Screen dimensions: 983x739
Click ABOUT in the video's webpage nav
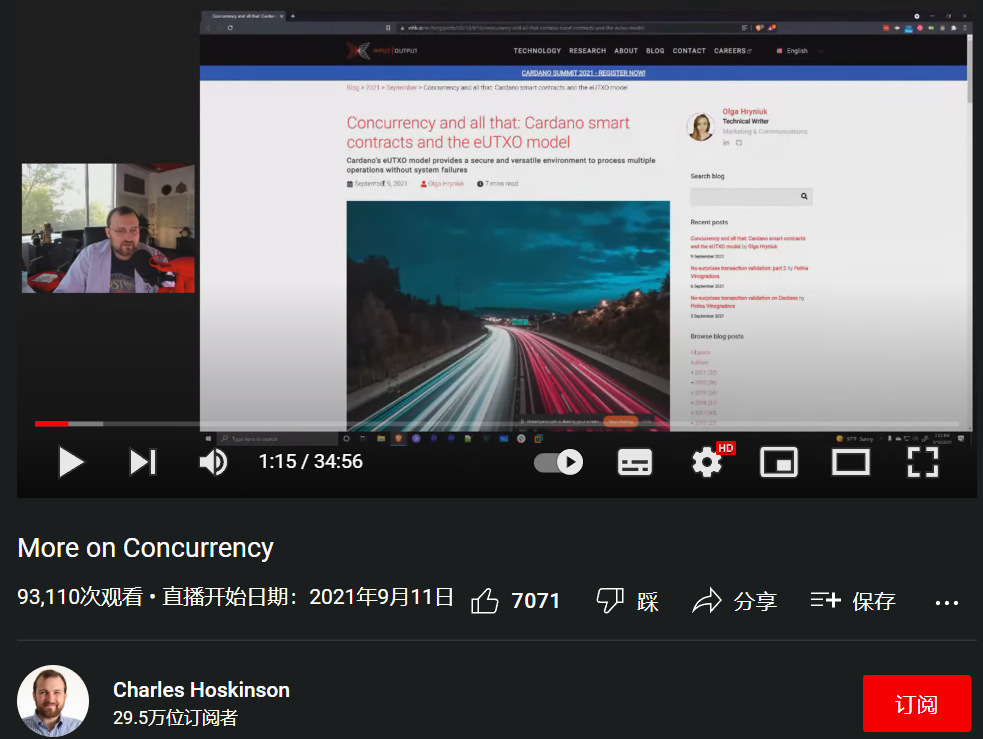(x=626, y=51)
